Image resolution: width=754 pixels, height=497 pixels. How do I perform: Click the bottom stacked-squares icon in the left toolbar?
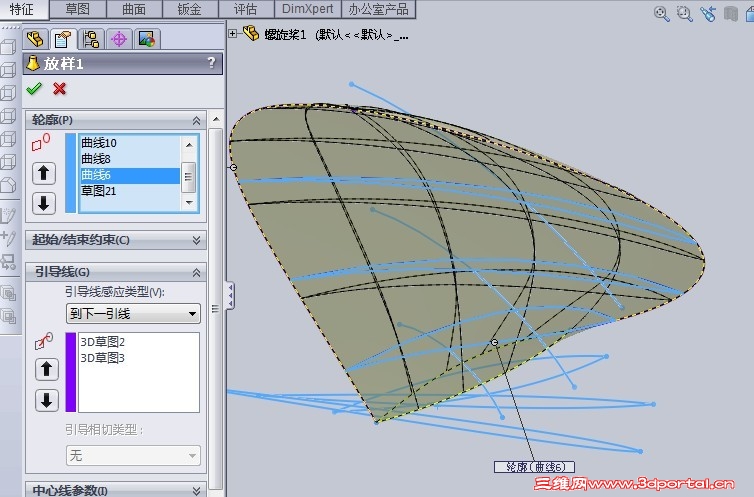(x=9, y=316)
